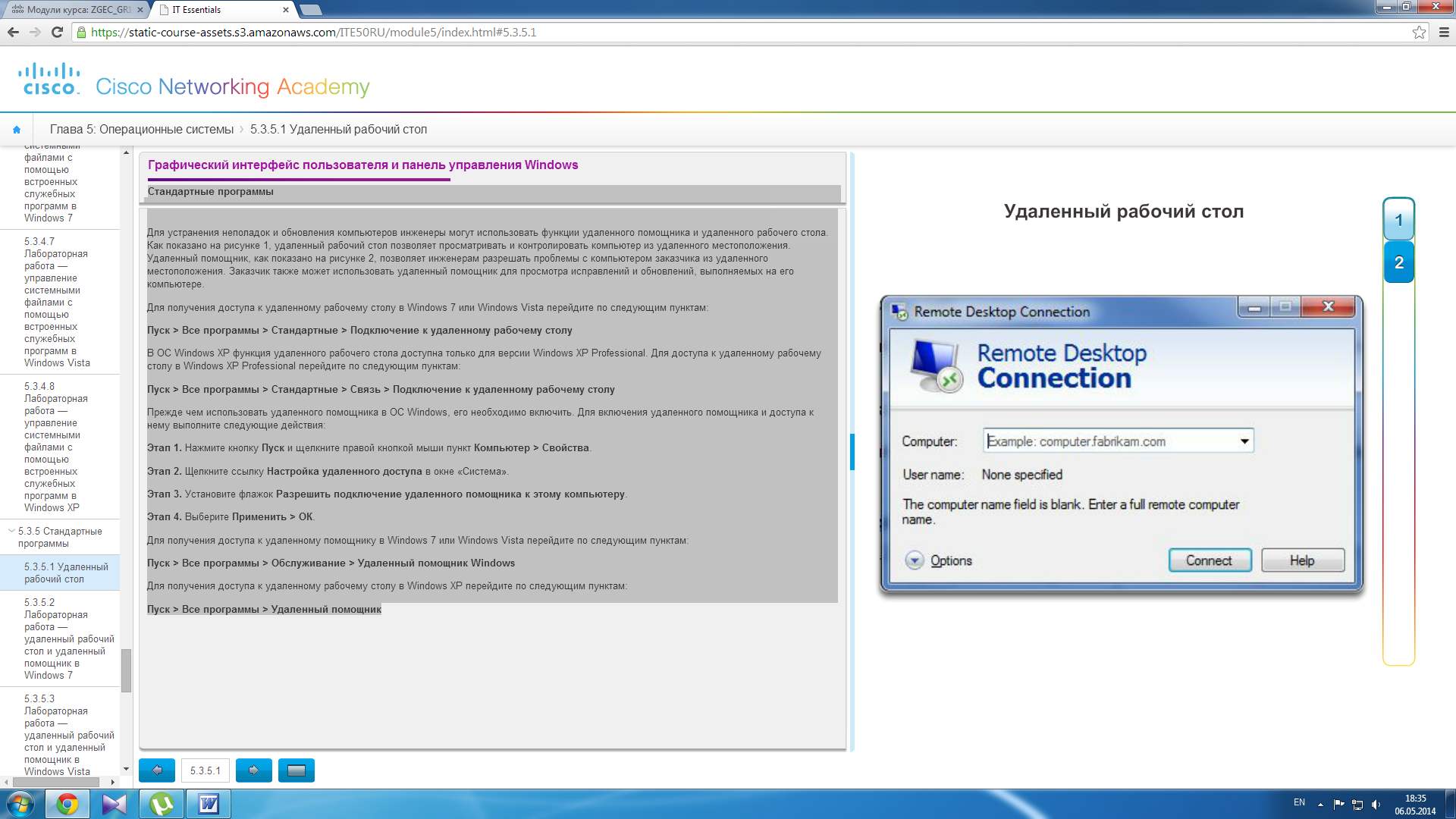
Task: Click sidebar scroll down arrow
Action: pyautogui.click(x=126, y=769)
